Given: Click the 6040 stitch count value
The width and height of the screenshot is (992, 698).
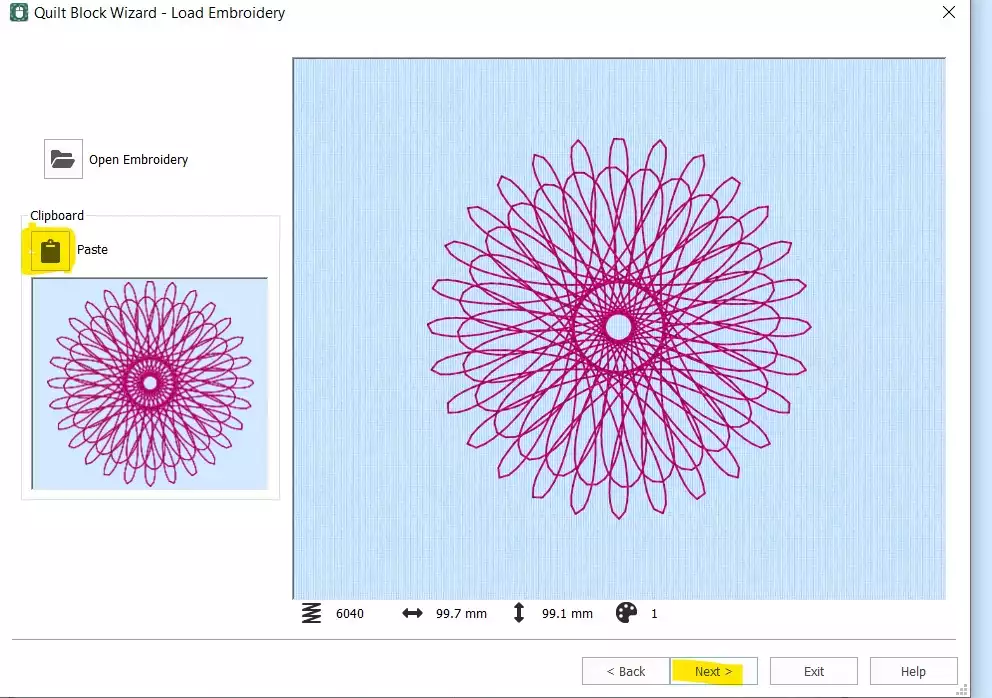Looking at the screenshot, I should (x=350, y=613).
